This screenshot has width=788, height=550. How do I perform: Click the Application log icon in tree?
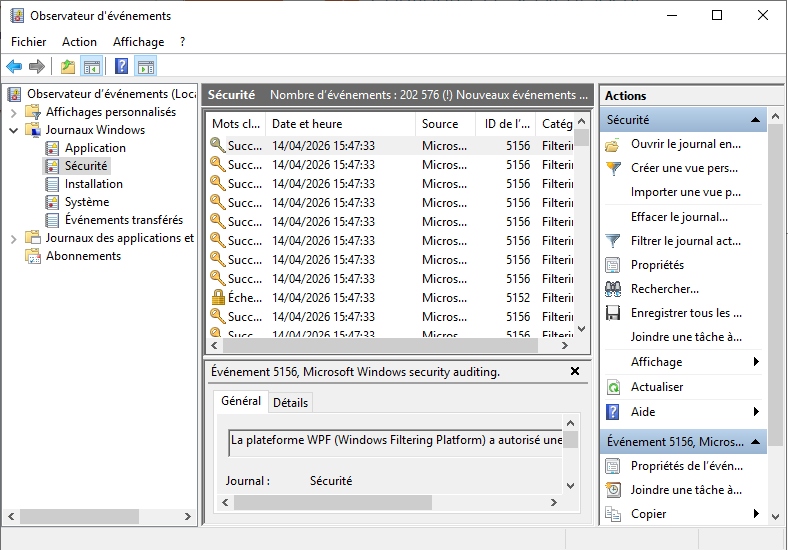click(x=52, y=148)
